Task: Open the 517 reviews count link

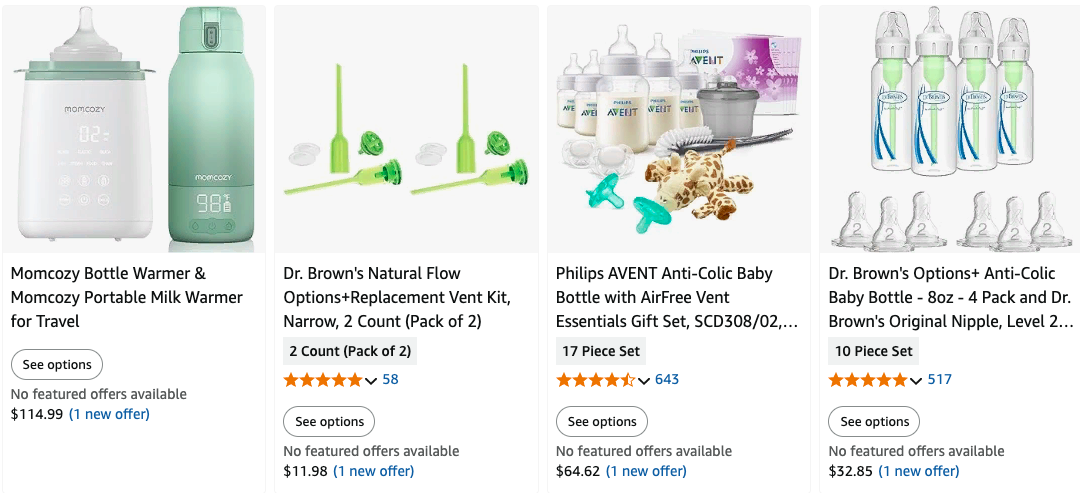Action: point(940,380)
